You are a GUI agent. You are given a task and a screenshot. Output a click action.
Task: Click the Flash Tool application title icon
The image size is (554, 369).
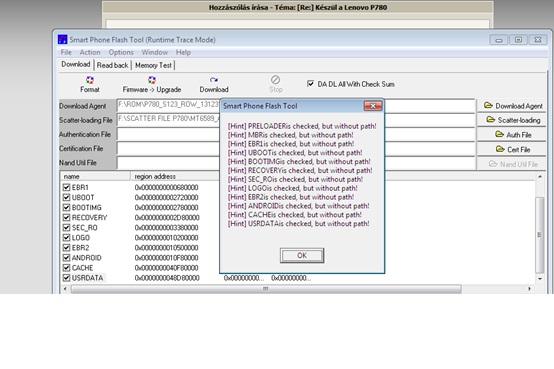click(x=63, y=39)
